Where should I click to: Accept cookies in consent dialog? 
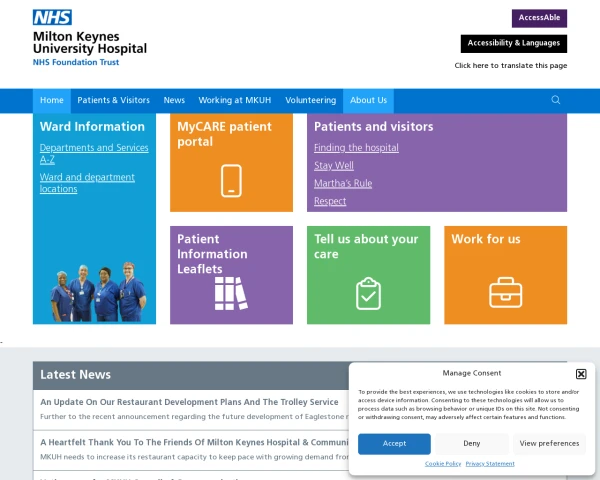(394, 444)
